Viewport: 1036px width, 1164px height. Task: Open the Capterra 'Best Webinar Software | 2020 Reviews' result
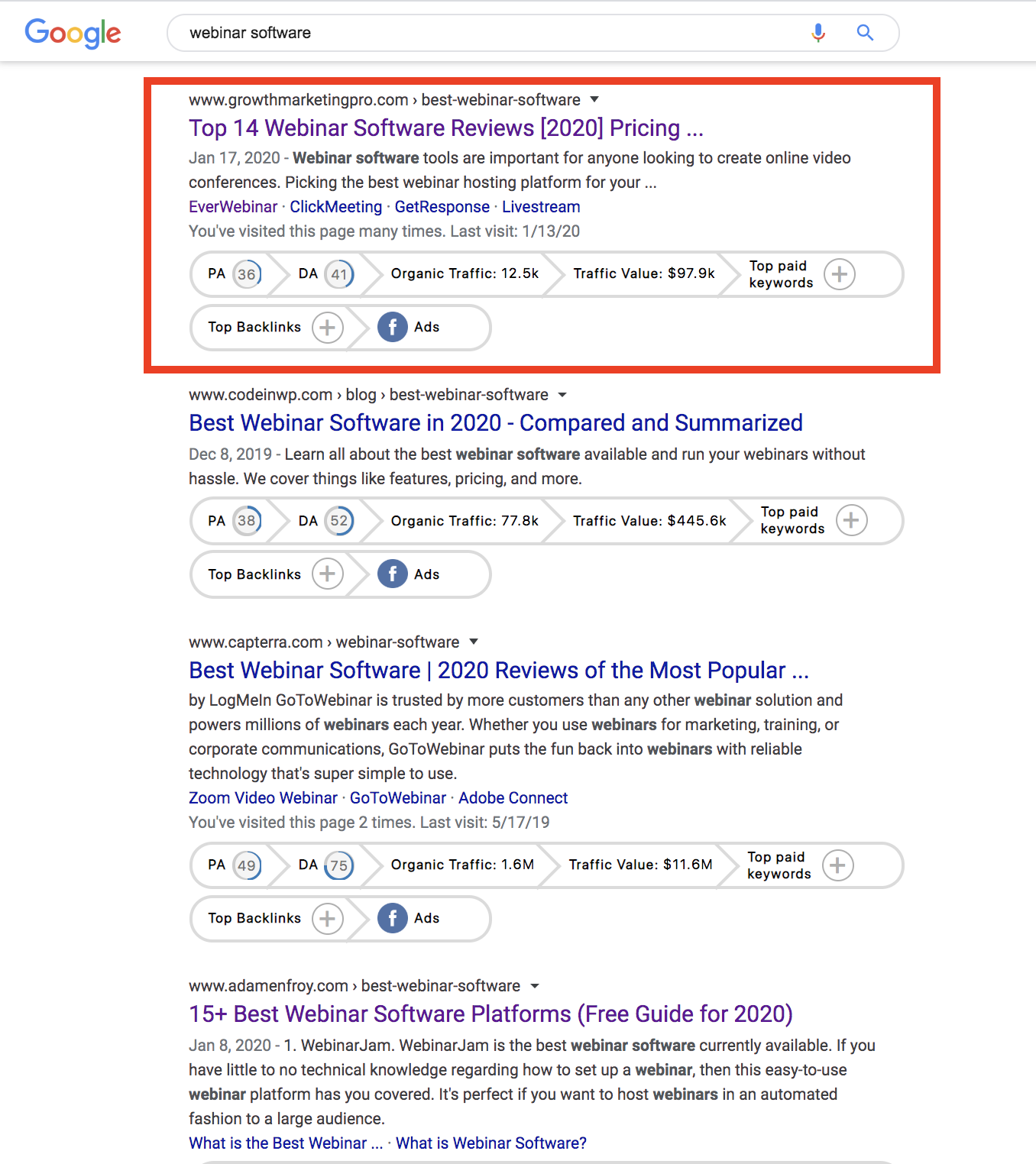click(499, 670)
